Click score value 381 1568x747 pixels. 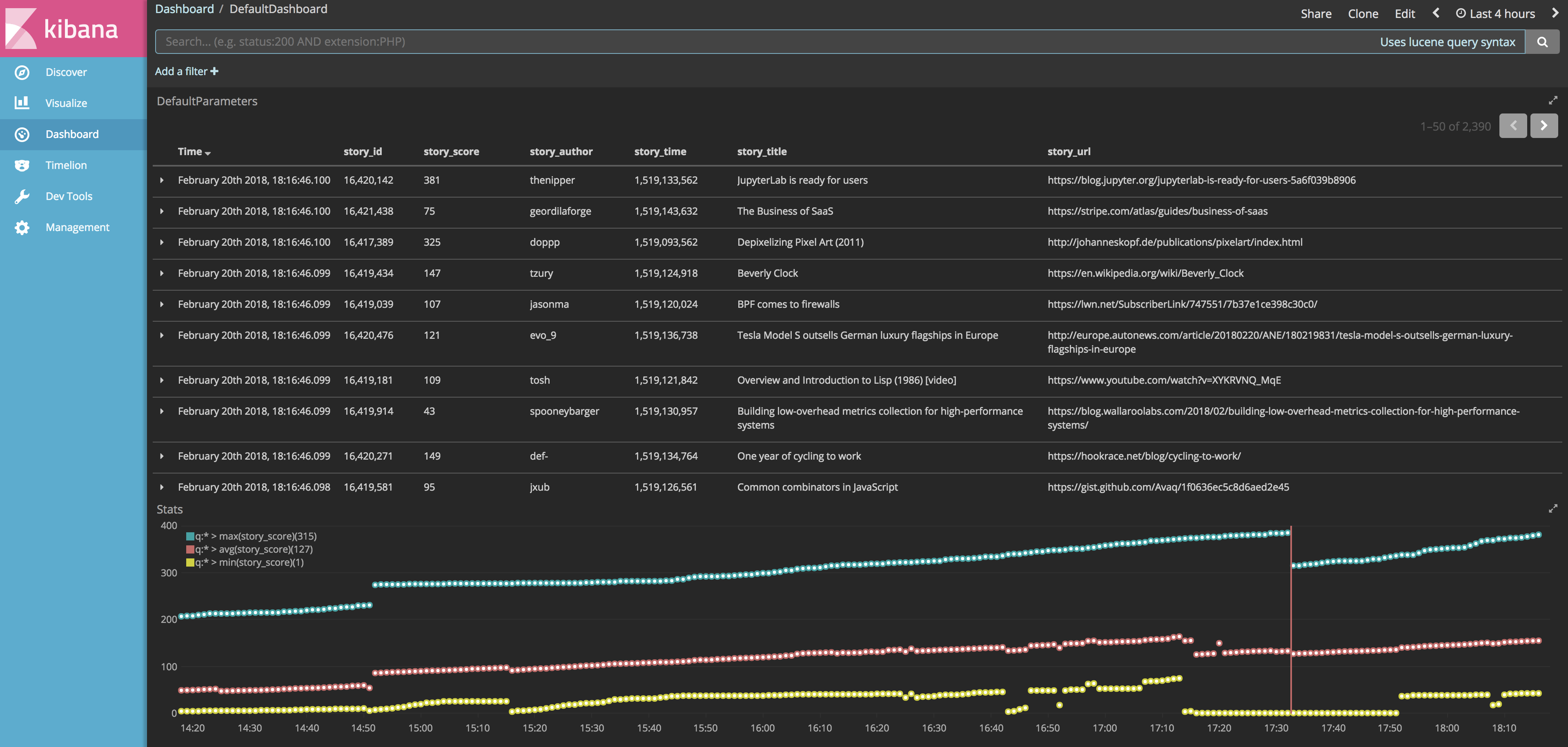[x=432, y=180]
